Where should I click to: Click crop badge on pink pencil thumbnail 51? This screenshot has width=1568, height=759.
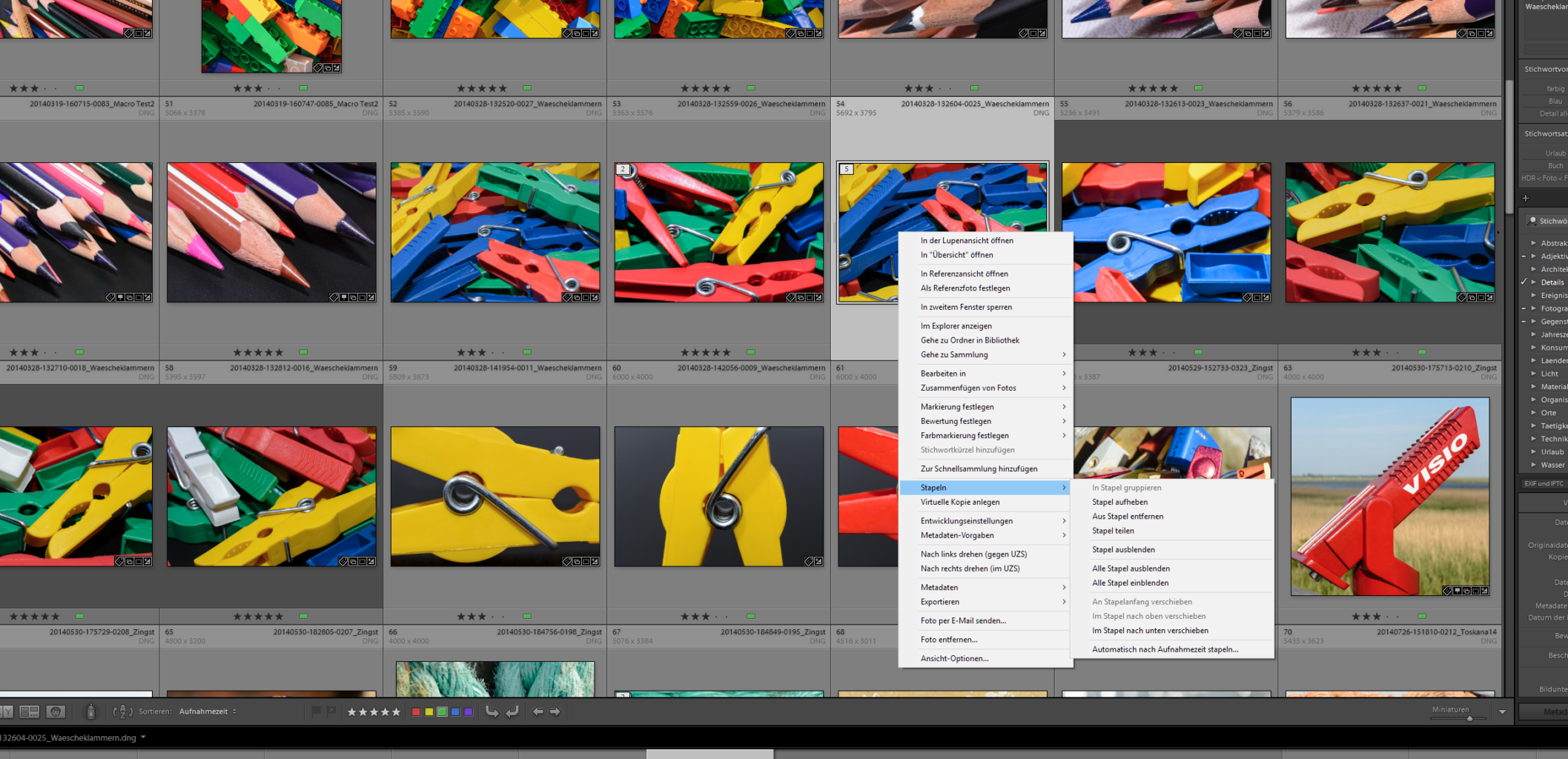pos(362,297)
